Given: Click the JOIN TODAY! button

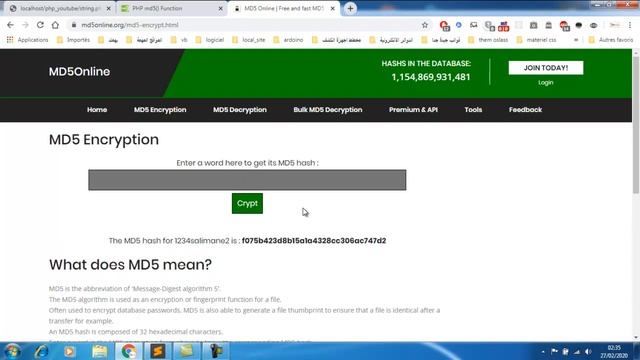Looking at the screenshot, I should tap(546, 68).
